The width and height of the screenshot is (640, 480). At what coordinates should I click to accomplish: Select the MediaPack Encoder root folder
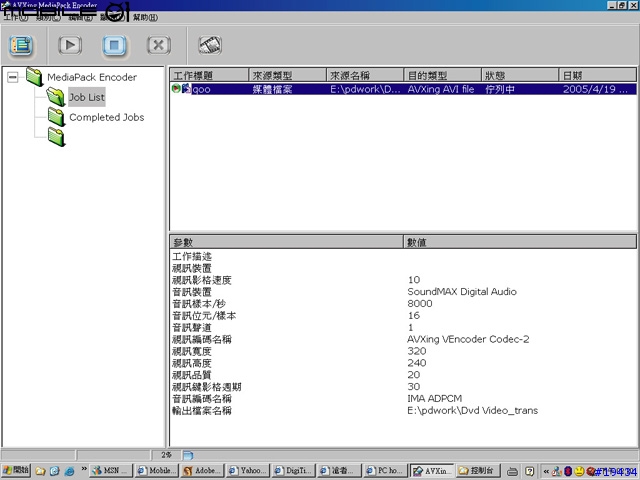click(92, 77)
